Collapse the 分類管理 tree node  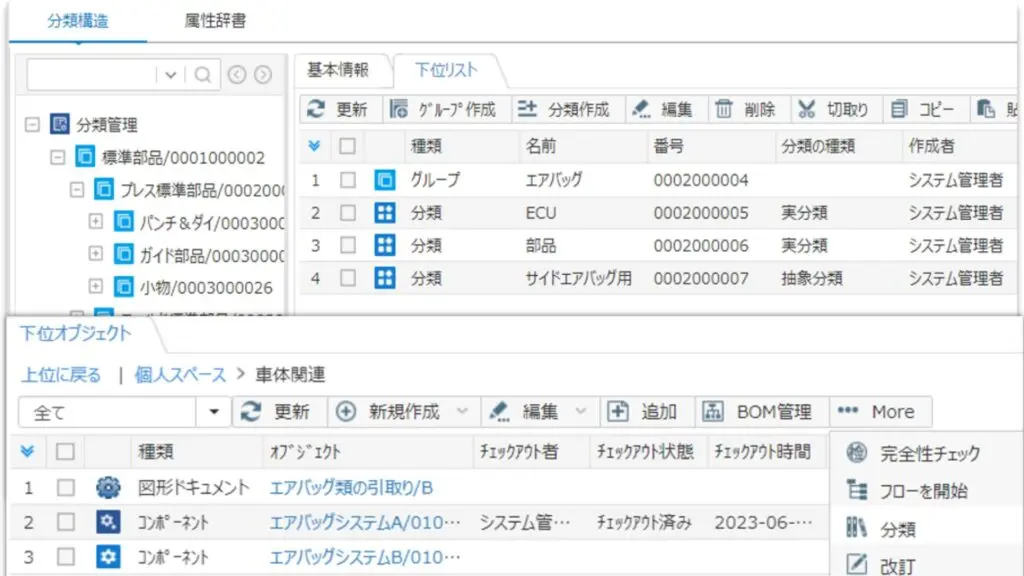(x=32, y=124)
